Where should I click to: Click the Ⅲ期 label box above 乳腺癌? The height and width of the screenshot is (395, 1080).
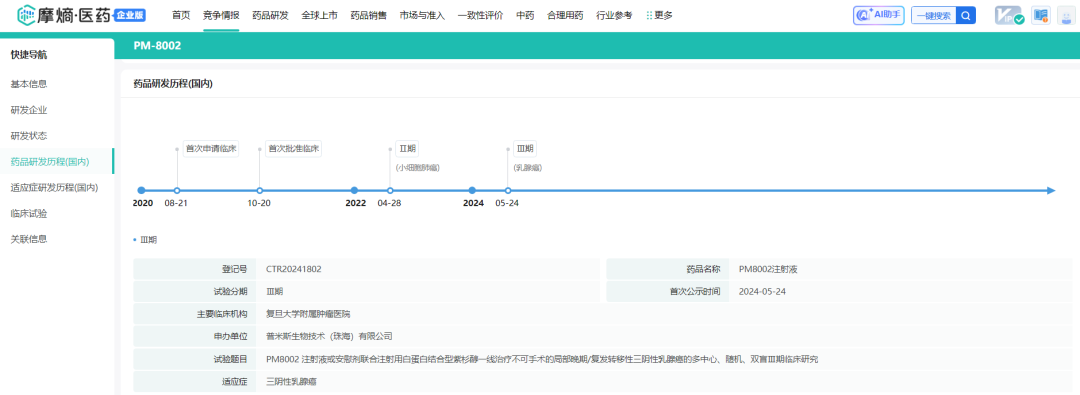[525, 148]
